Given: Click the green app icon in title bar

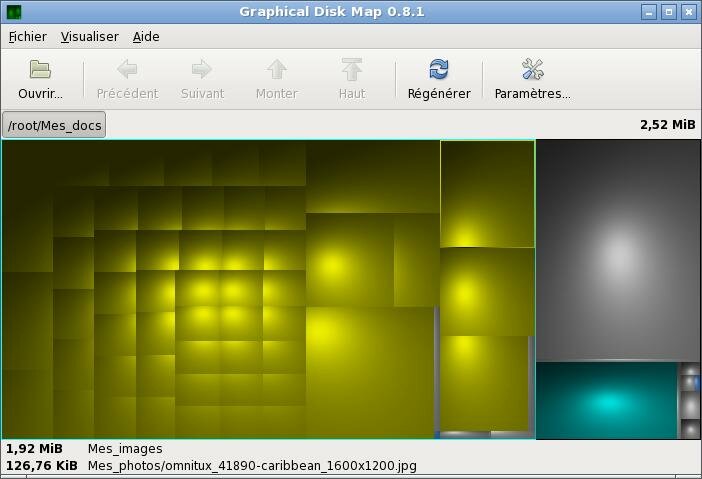Looking at the screenshot, I should [x=14, y=12].
